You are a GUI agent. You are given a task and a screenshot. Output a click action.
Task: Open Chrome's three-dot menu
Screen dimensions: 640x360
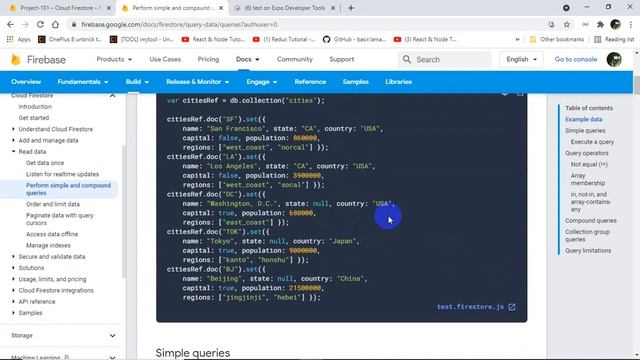[x=630, y=24]
